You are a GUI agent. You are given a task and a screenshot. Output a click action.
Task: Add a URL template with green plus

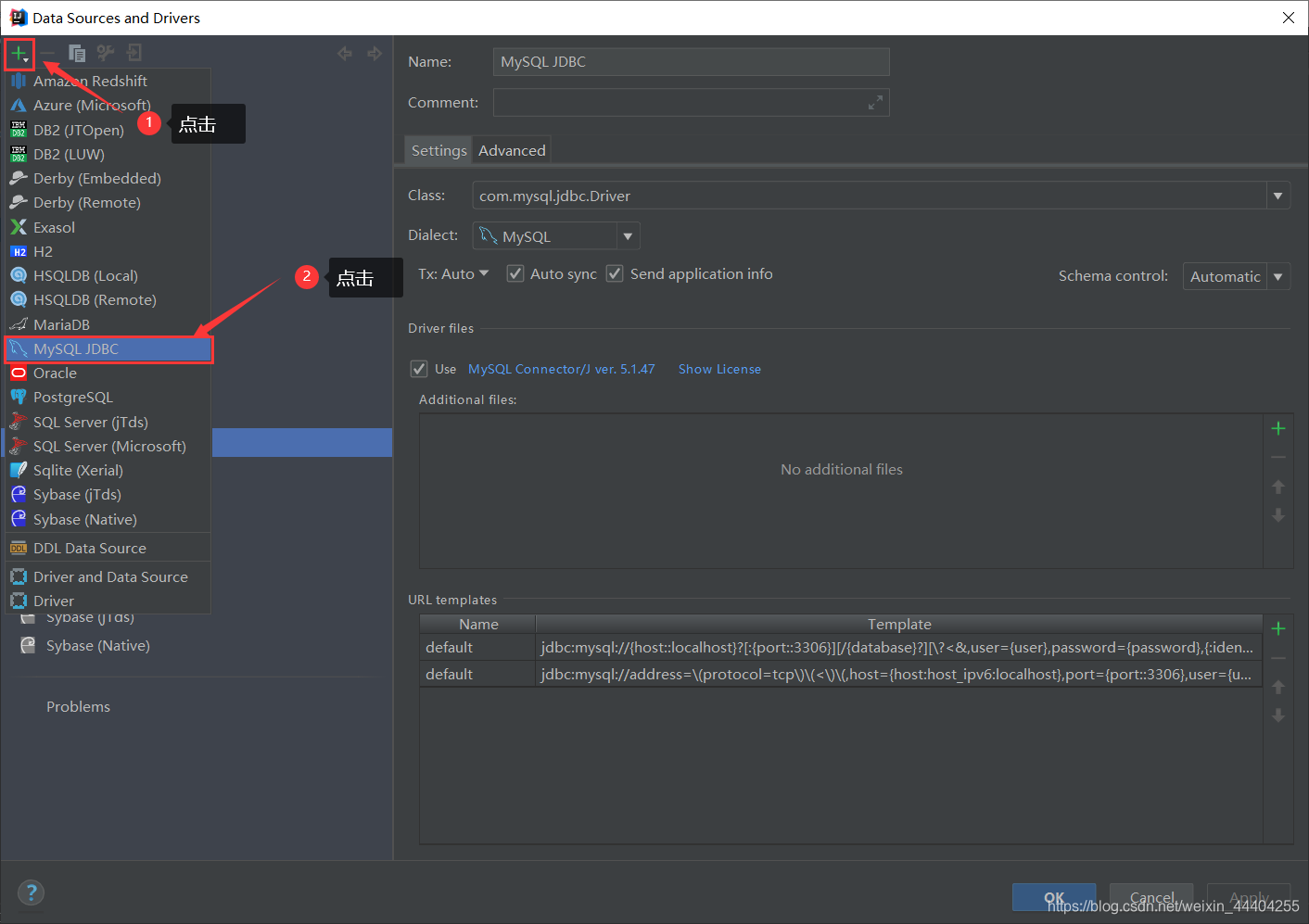(1278, 628)
